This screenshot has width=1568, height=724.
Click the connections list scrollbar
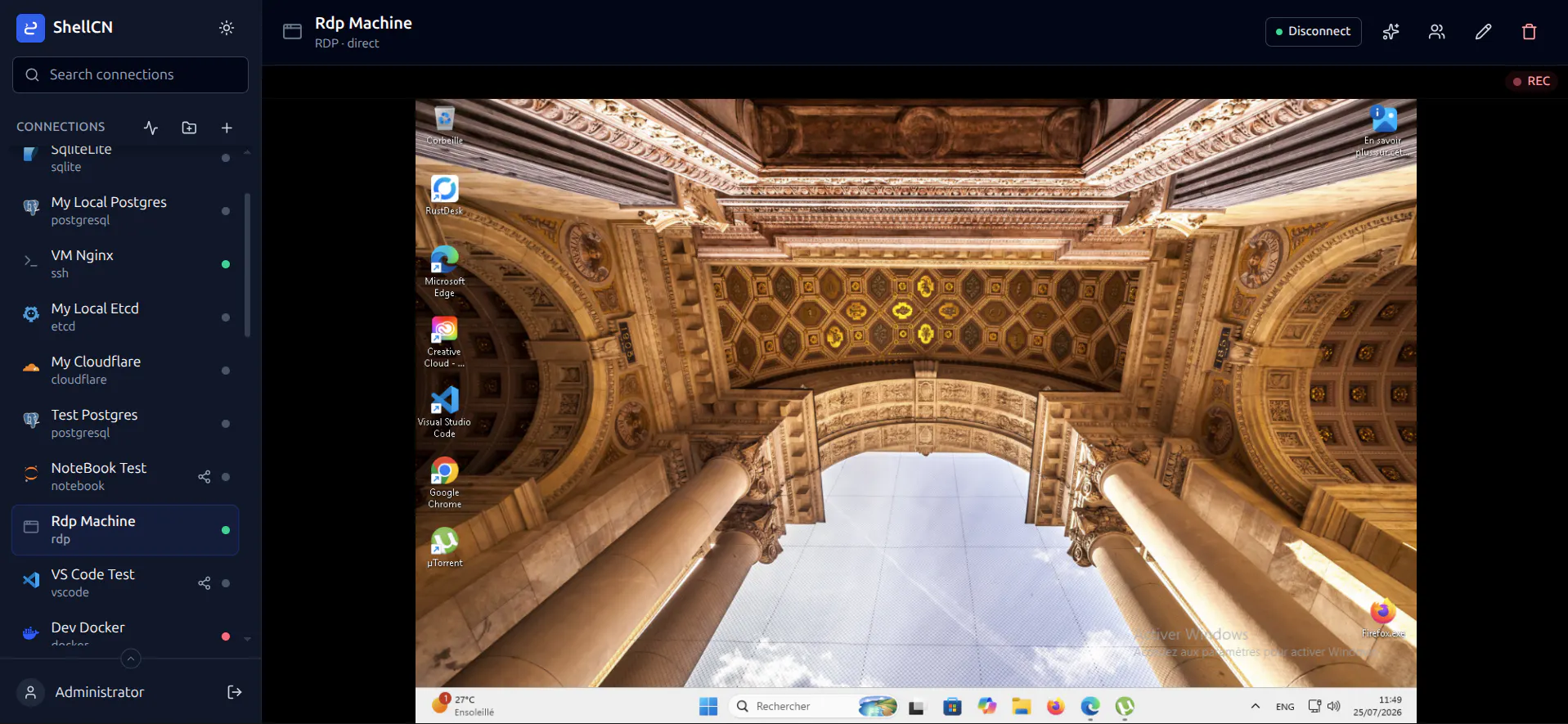point(247,266)
